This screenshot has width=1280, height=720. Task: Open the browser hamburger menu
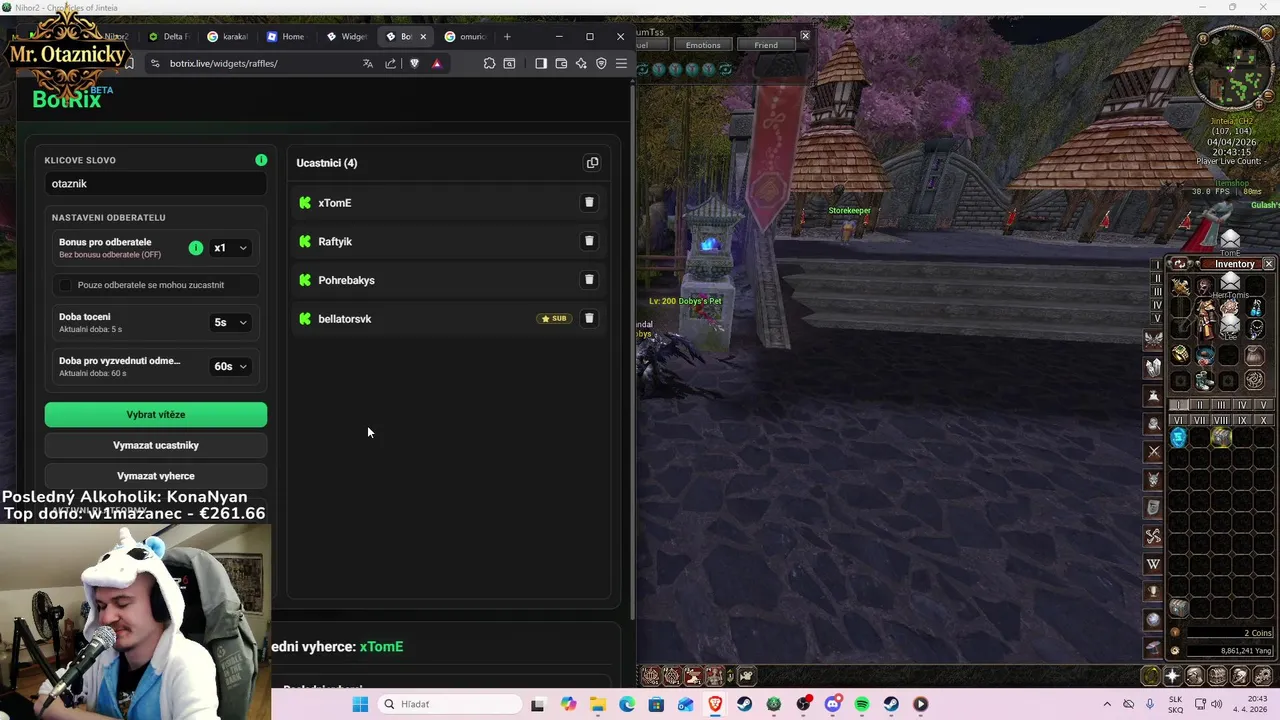pos(621,63)
